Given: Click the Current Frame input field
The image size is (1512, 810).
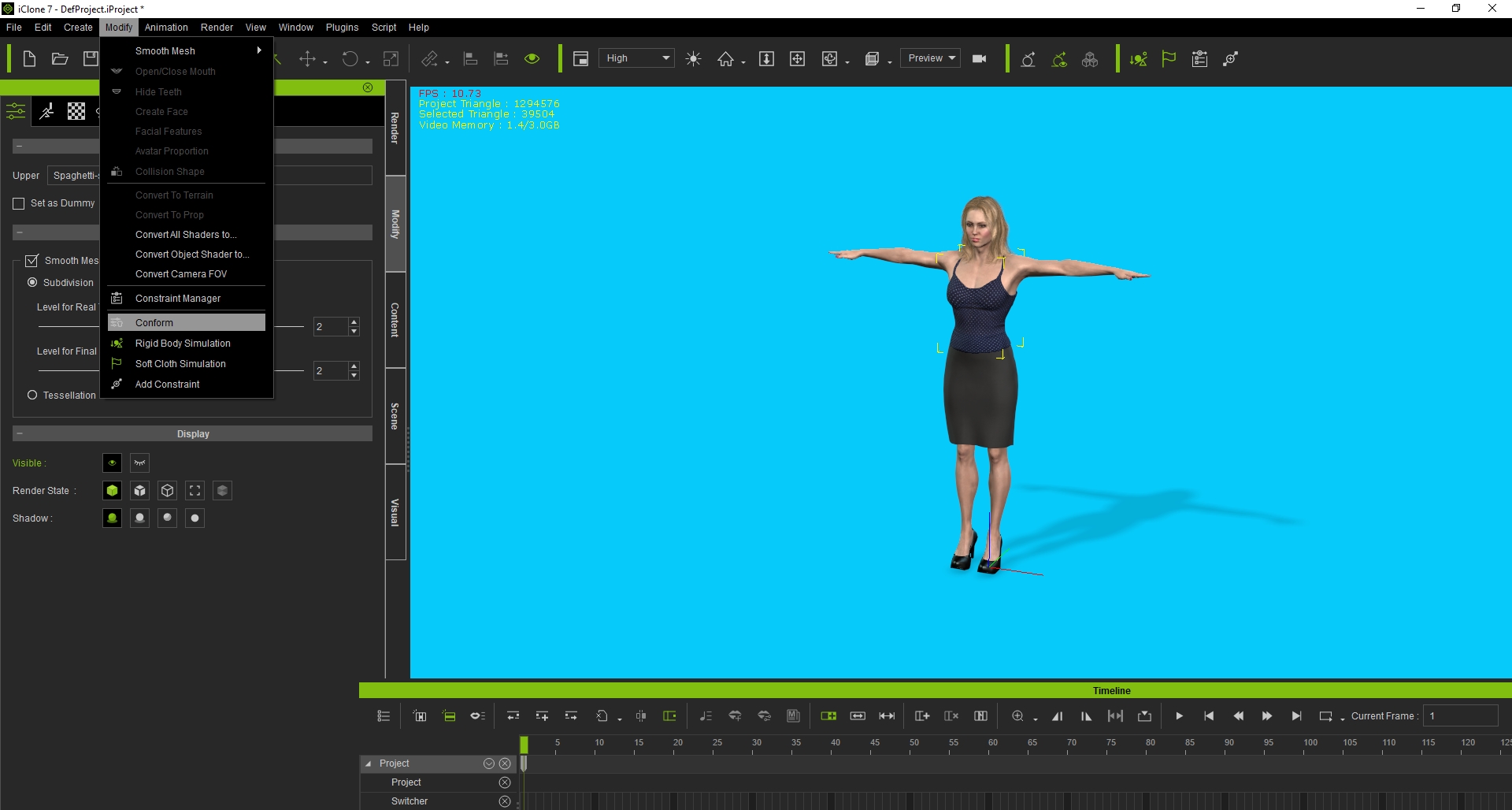Looking at the screenshot, I should coord(1461,716).
